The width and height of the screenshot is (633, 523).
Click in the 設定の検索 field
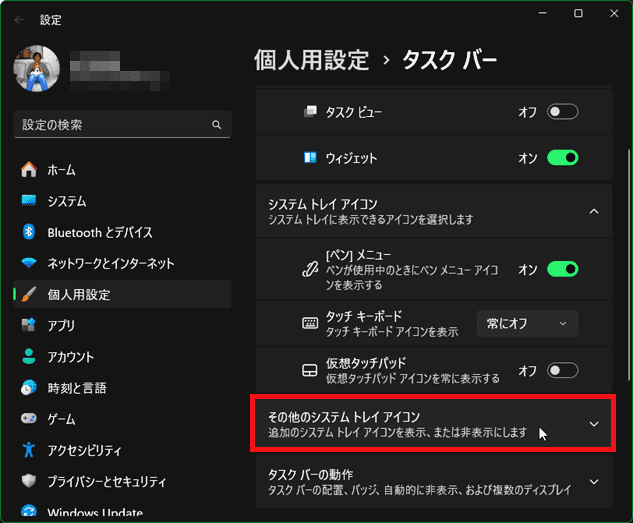[x=110, y=125]
